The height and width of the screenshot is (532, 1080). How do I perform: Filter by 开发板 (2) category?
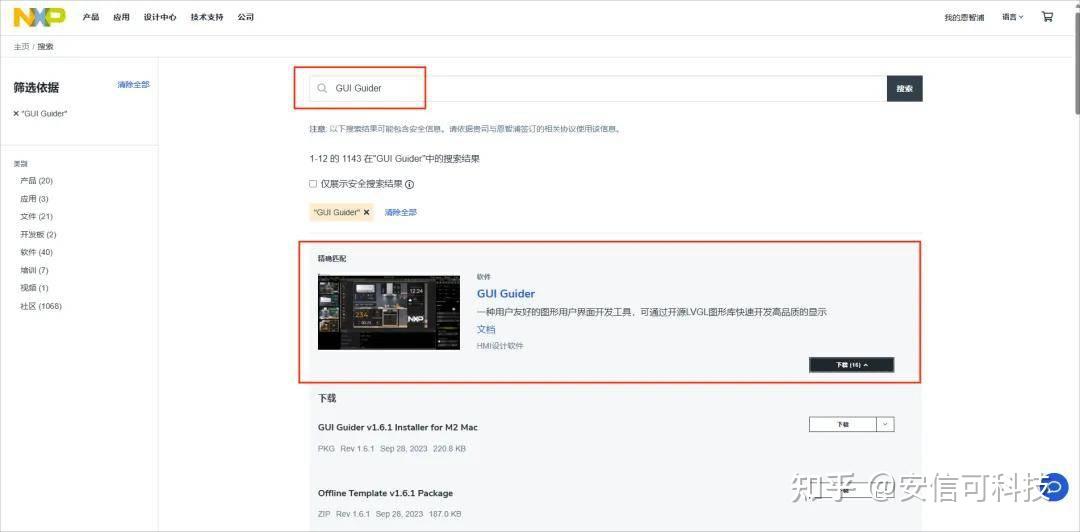click(x=39, y=234)
